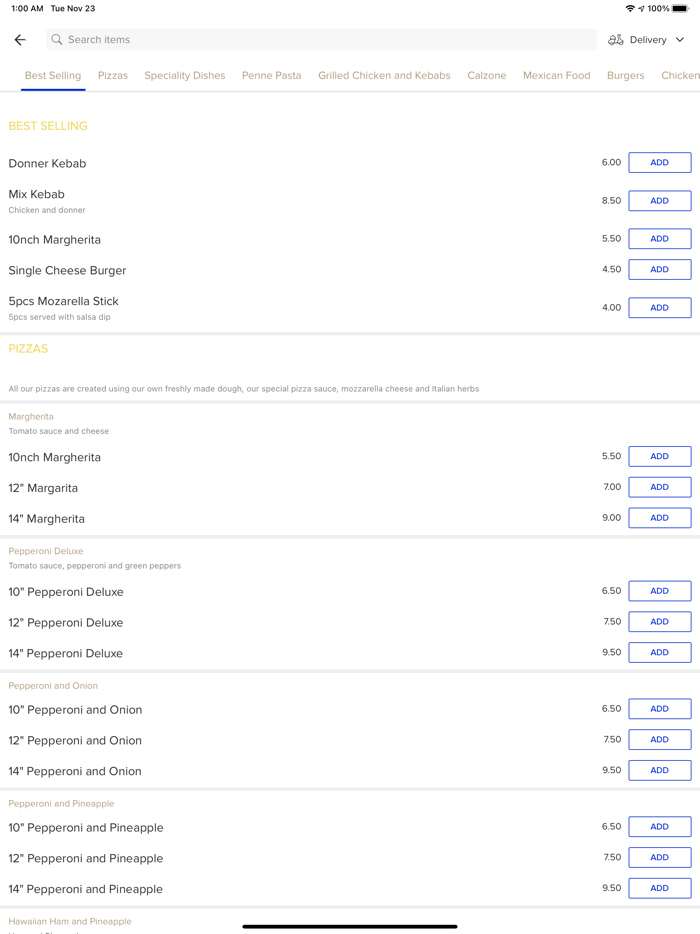This screenshot has width=700, height=934.
Task: Open the Delivery order type selector
Action: (x=648, y=40)
